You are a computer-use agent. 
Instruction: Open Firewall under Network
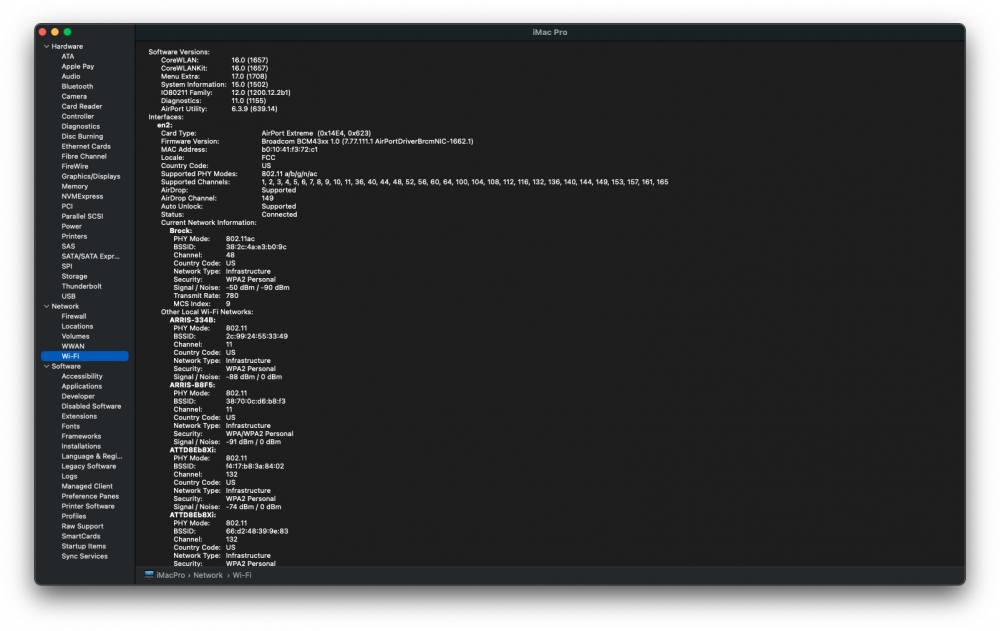[74, 316]
